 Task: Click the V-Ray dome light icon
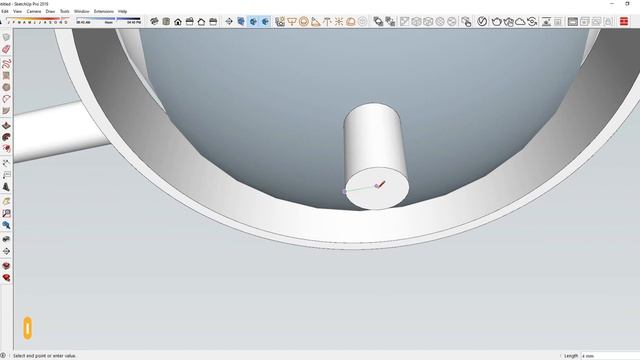351,22
